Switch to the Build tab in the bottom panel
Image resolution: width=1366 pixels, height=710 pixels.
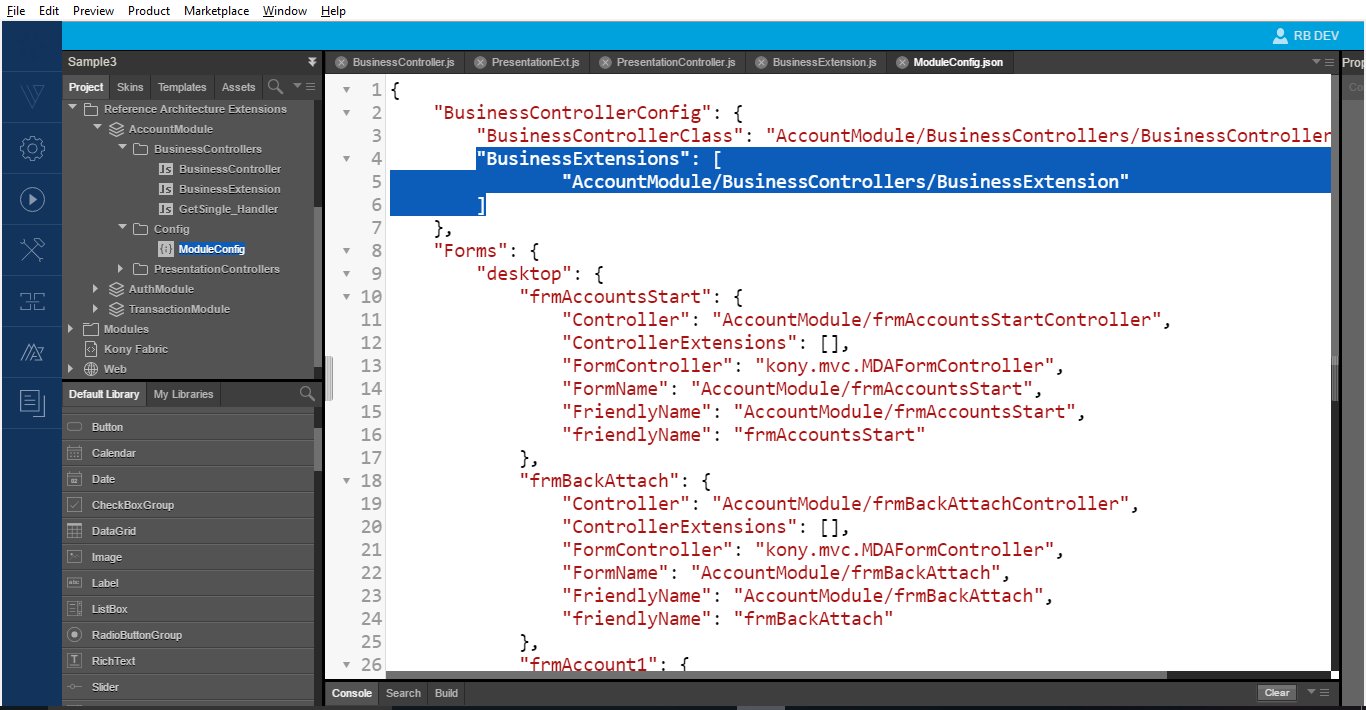[x=446, y=693]
